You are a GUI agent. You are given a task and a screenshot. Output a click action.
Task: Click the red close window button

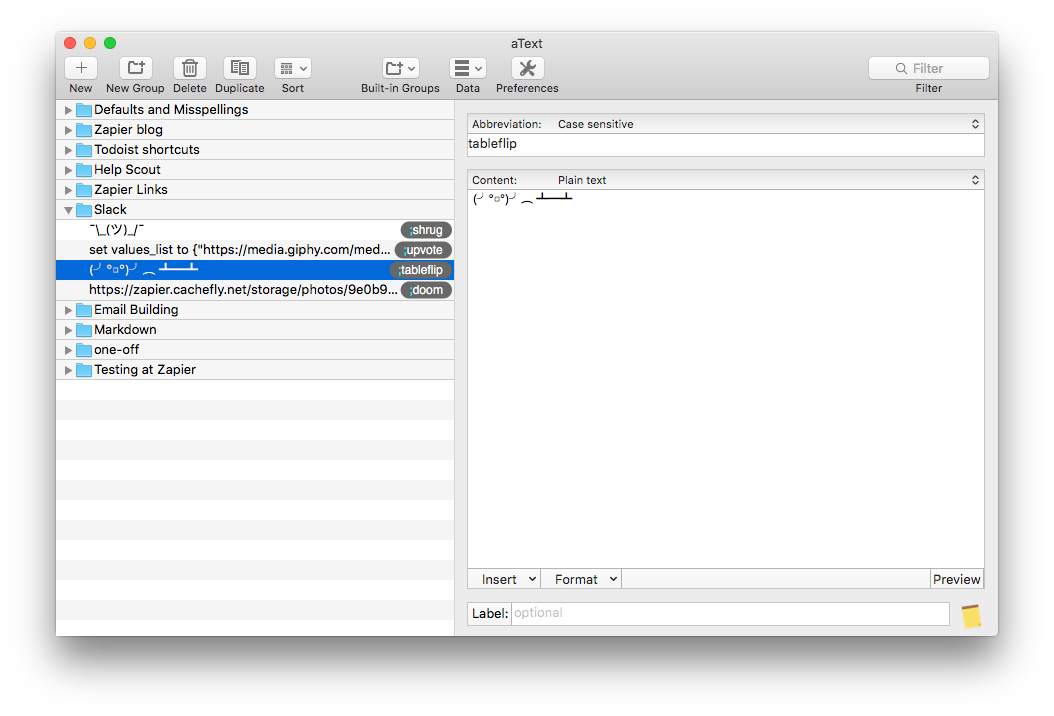(70, 43)
